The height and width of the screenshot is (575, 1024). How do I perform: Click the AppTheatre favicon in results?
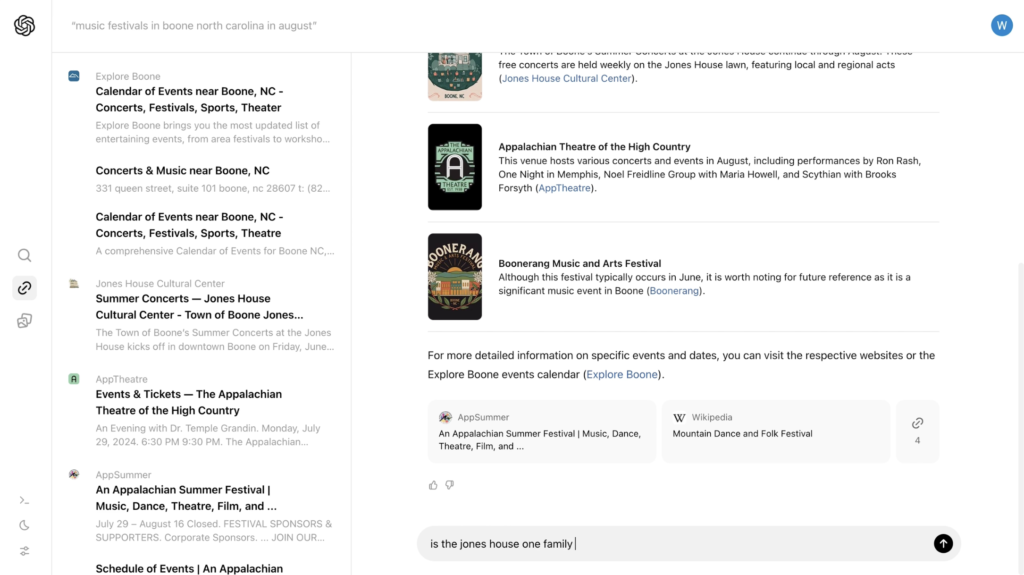click(x=74, y=379)
